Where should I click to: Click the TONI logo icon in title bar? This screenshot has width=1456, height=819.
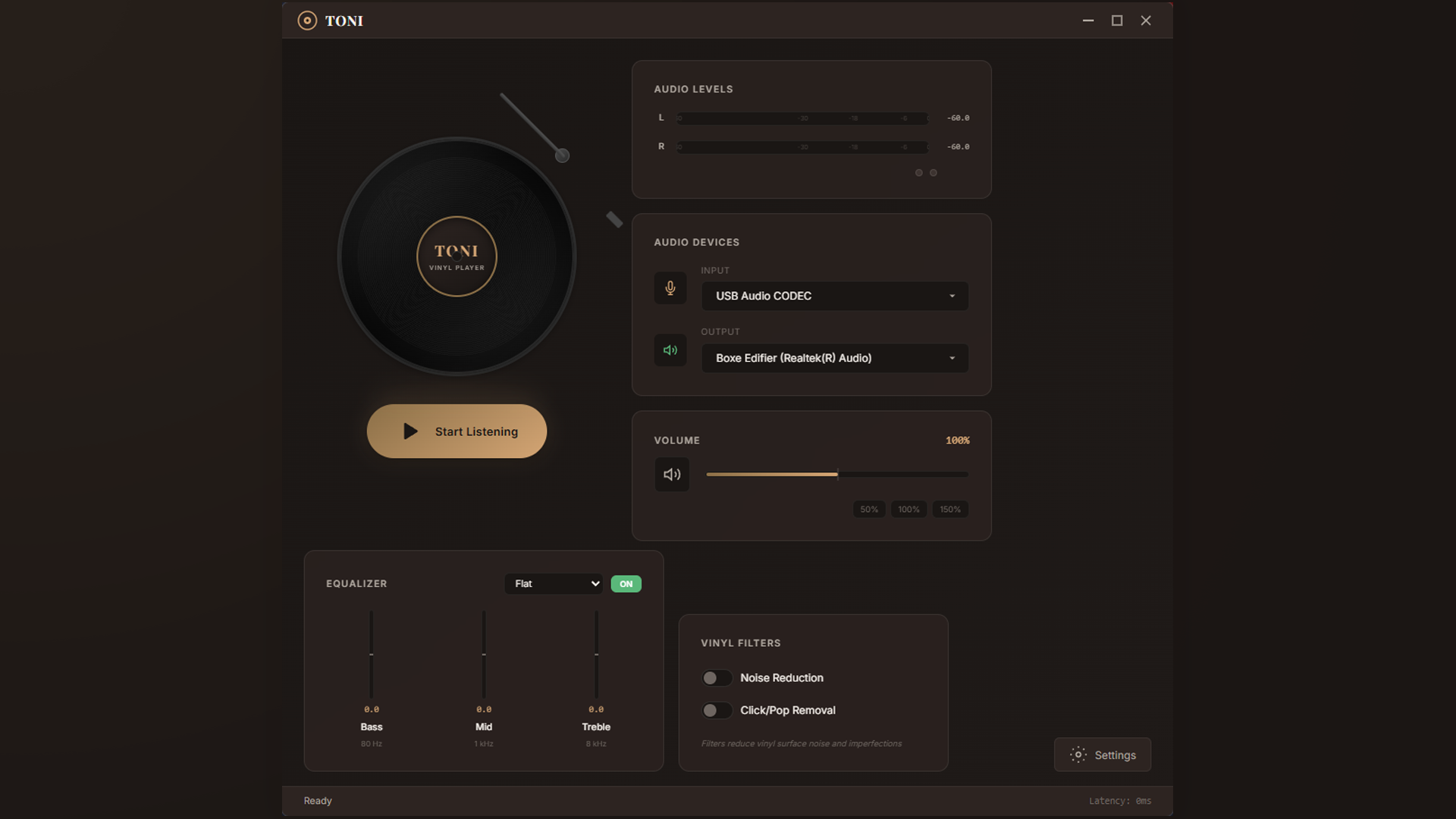click(x=307, y=20)
